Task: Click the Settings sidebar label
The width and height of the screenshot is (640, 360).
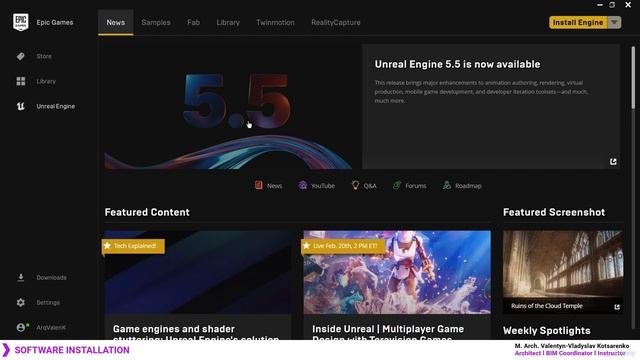Action: 48,302
